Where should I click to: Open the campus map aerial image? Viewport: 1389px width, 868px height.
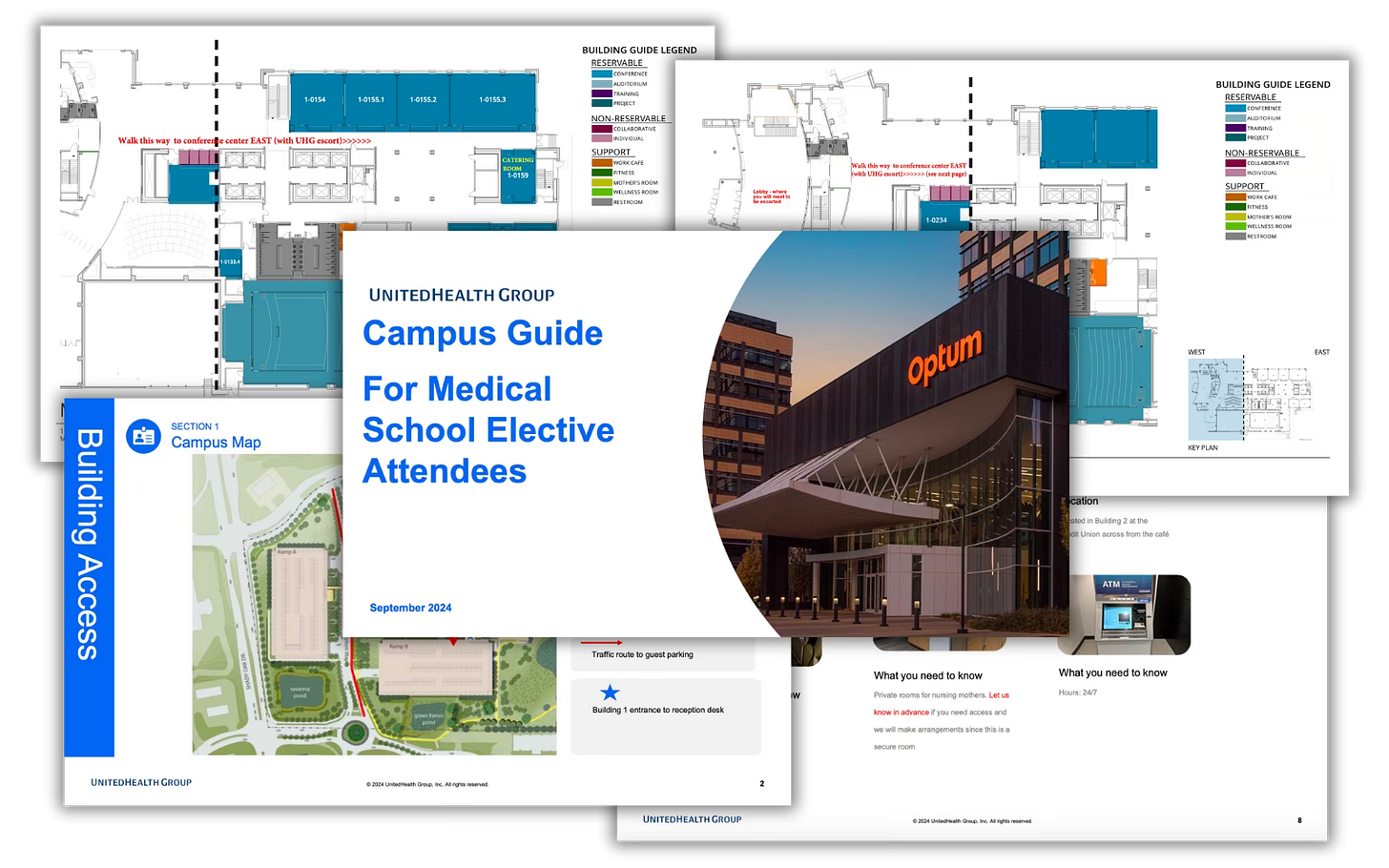click(x=374, y=605)
